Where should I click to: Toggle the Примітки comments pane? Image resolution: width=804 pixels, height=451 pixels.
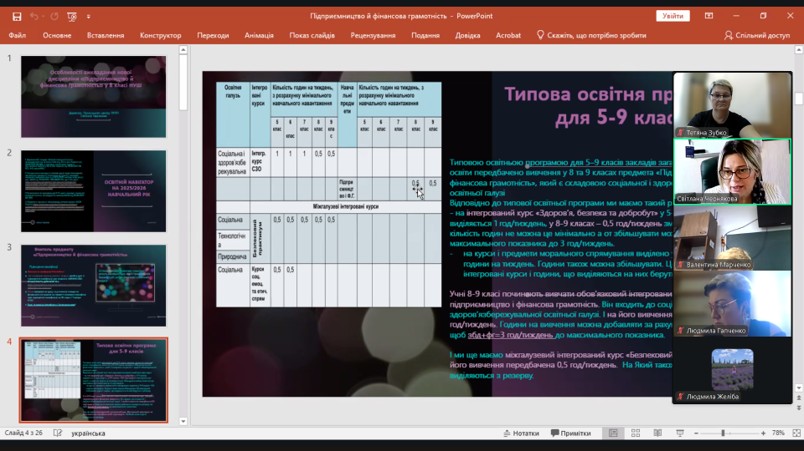(570, 433)
